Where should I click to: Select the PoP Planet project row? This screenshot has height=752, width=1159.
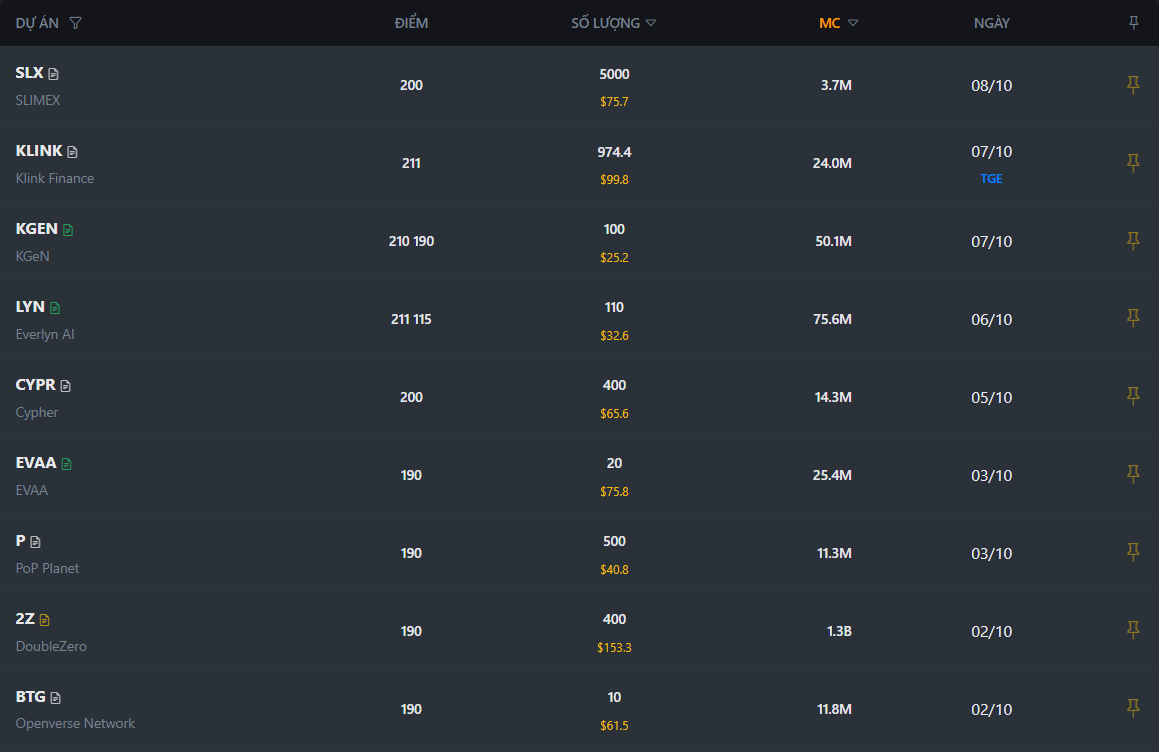tap(47, 568)
